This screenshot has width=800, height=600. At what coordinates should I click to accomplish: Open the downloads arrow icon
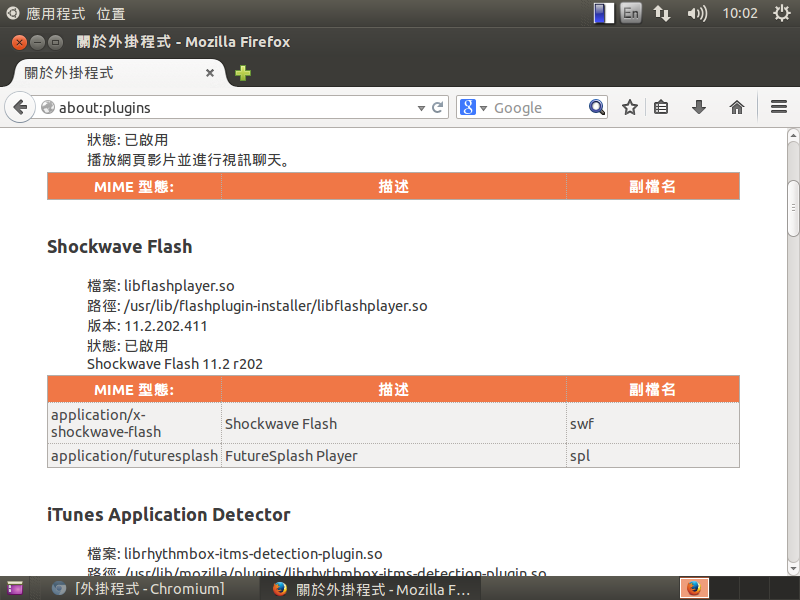tap(699, 108)
